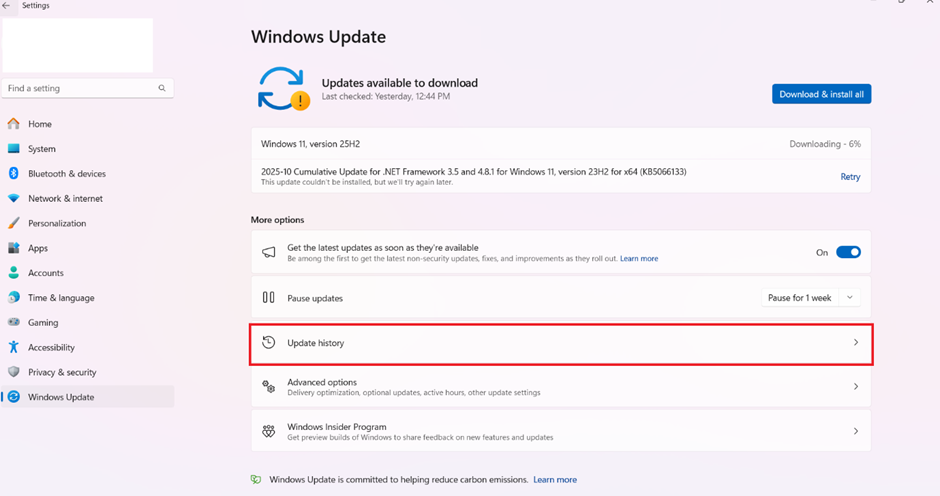
Task: Open Learn more link about carbon emissions
Action: tap(555, 480)
